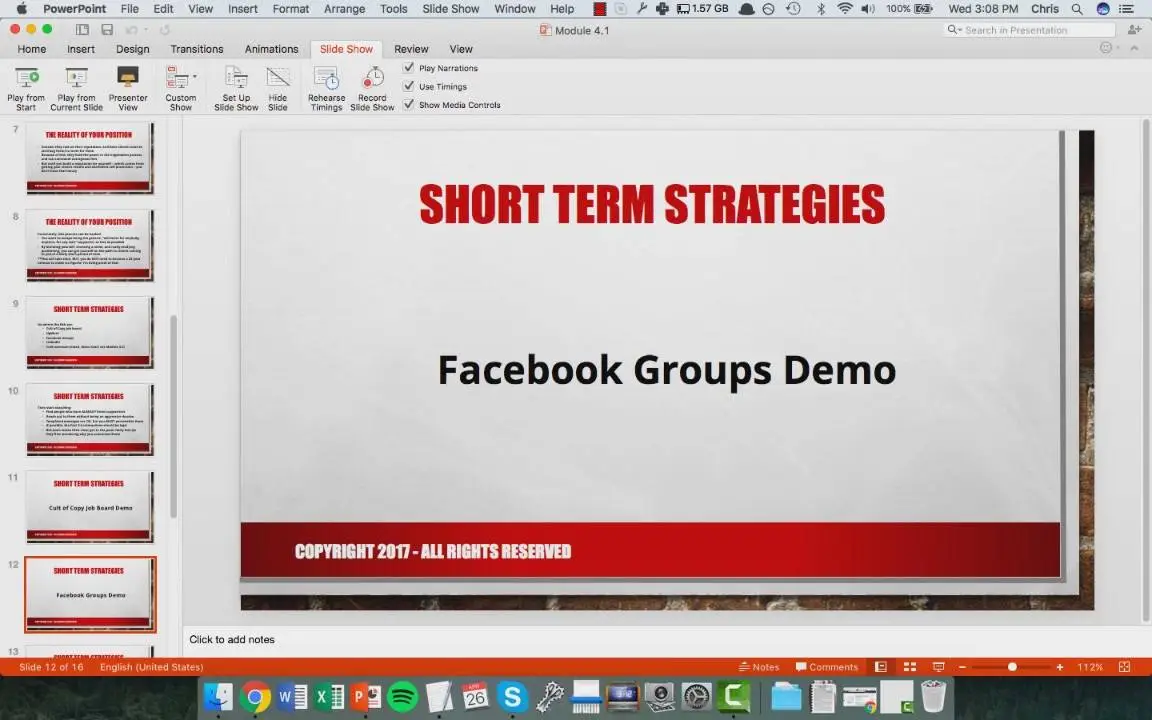Select slide 12 Facebook Groups Demo thumbnail
This screenshot has width=1152, height=720.
(90, 594)
